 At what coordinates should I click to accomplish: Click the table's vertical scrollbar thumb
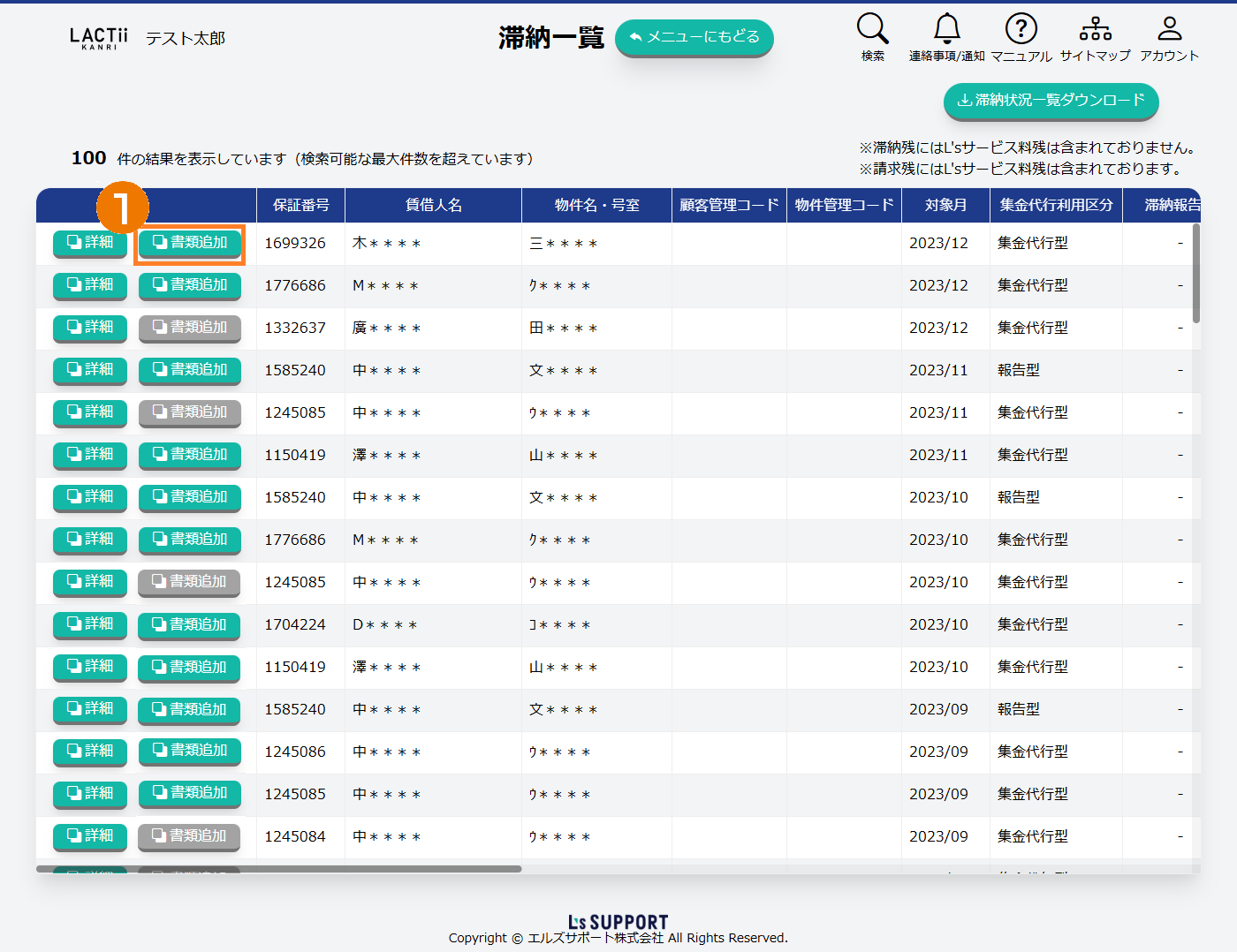1196,274
